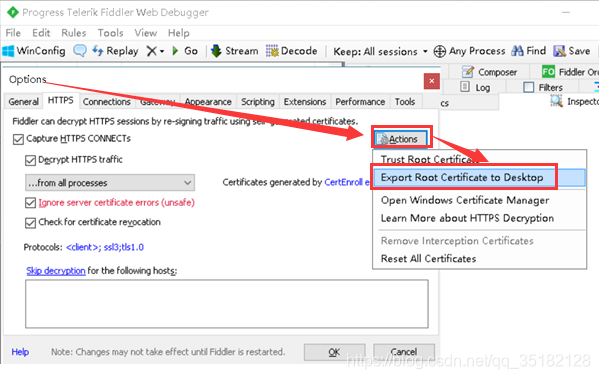This screenshot has height=379, width=600.
Task: Open the Remove X dropdown arrow
Action: (162, 51)
